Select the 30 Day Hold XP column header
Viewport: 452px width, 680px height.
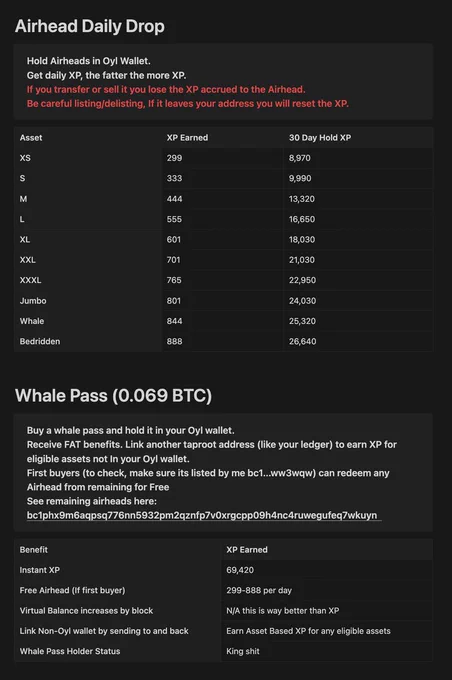tap(320, 137)
